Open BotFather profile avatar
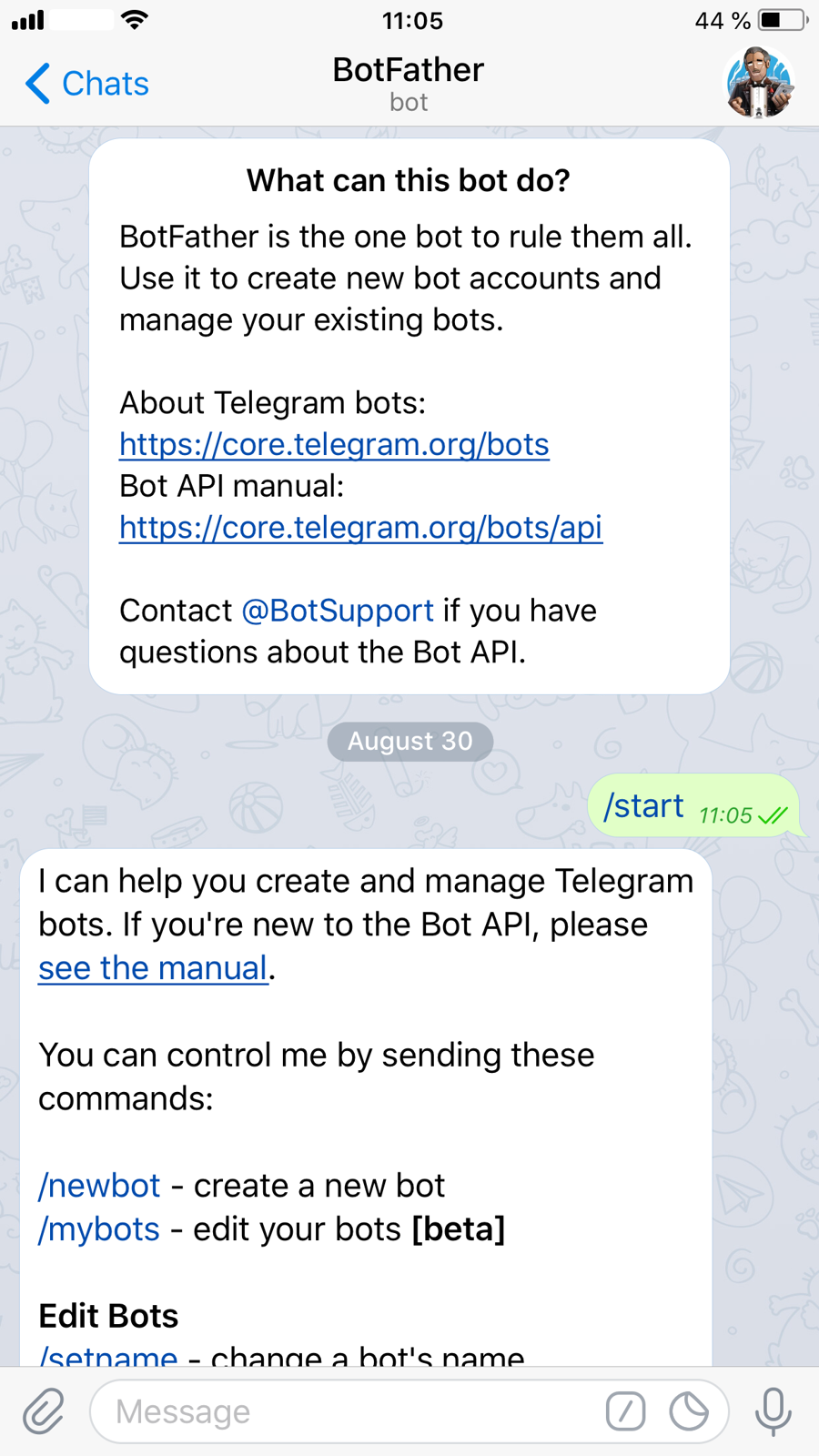This screenshot has height=1456, width=819. click(760, 83)
